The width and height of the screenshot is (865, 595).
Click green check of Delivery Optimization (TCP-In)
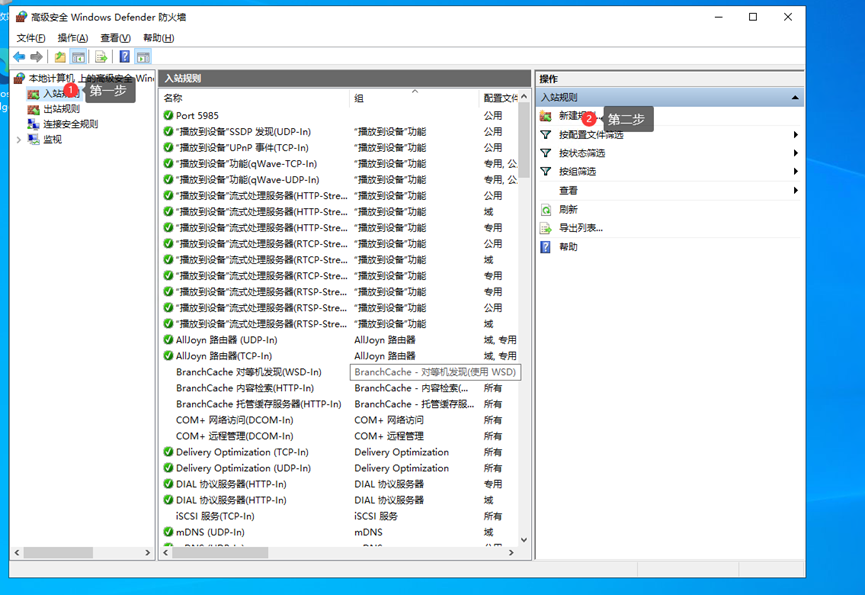[168, 452]
